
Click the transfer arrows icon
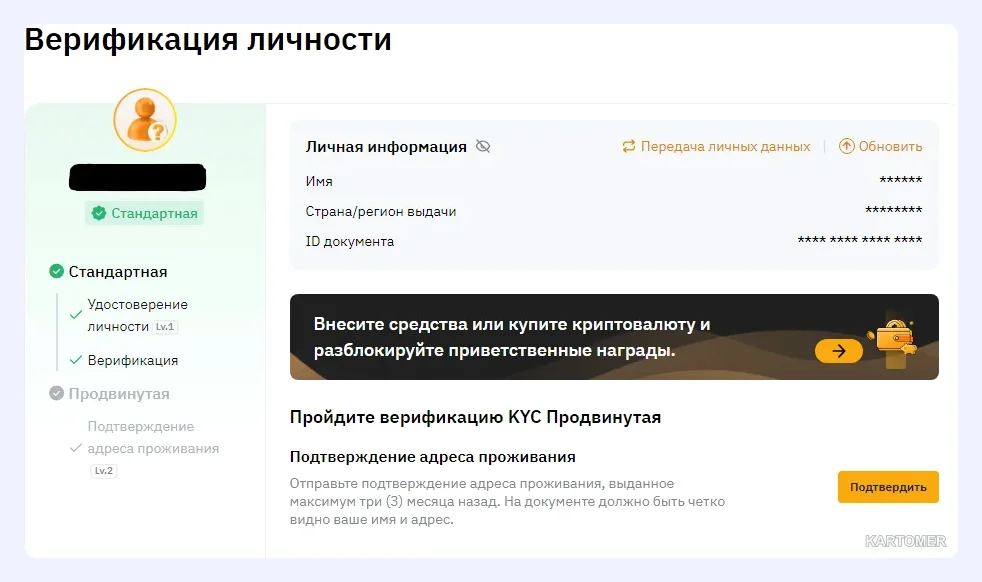click(629, 147)
